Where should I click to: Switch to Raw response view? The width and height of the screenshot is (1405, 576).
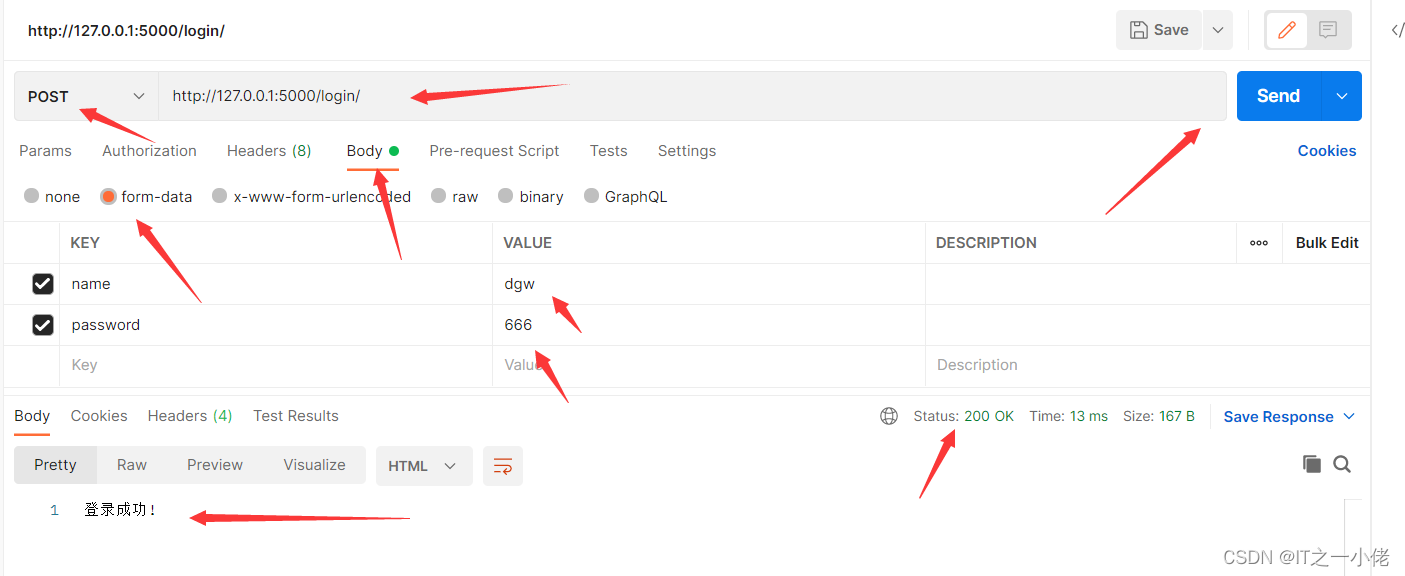[x=132, y=465]
